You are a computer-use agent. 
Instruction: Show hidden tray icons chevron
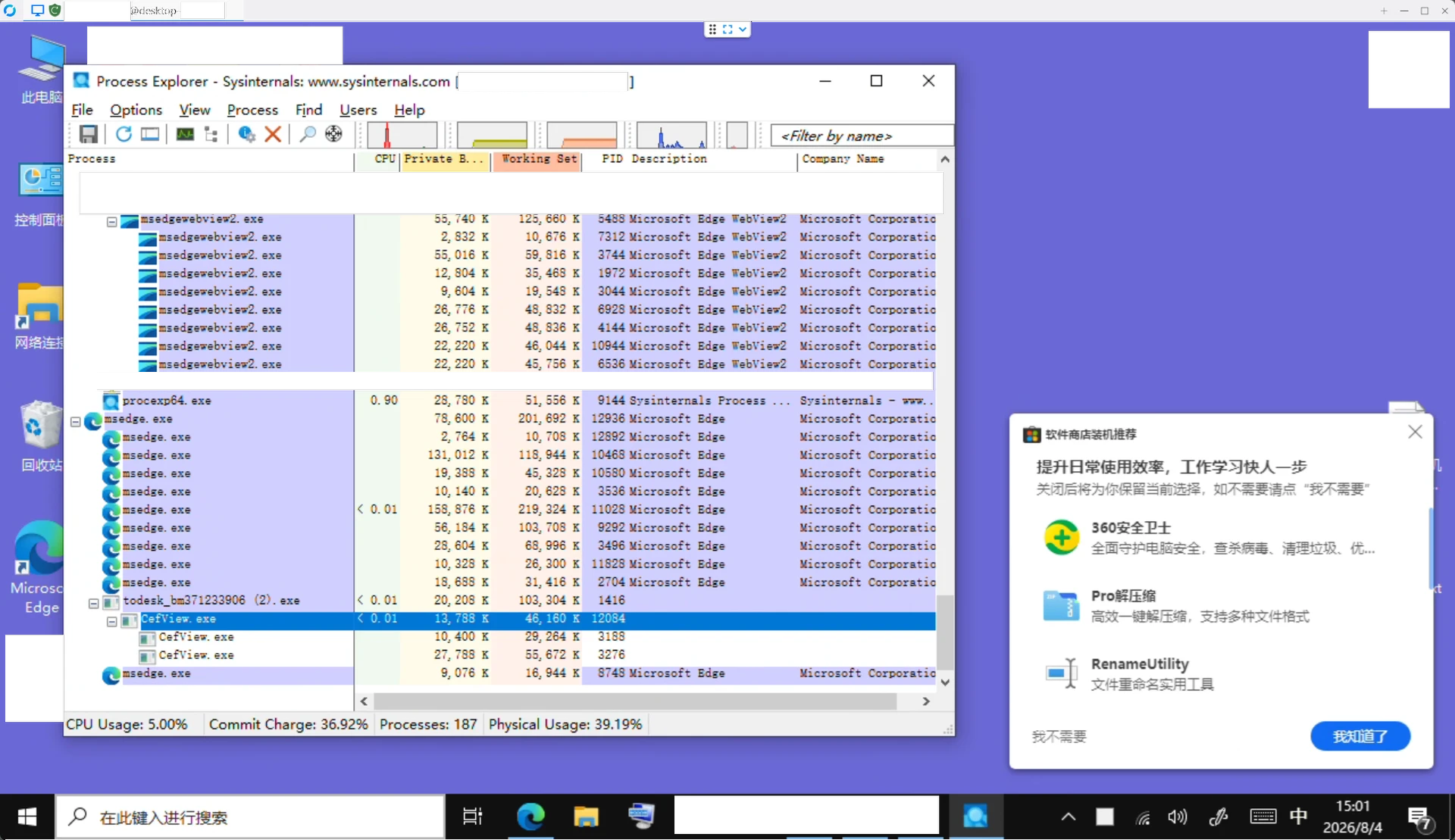click(x=1068, y=817)
